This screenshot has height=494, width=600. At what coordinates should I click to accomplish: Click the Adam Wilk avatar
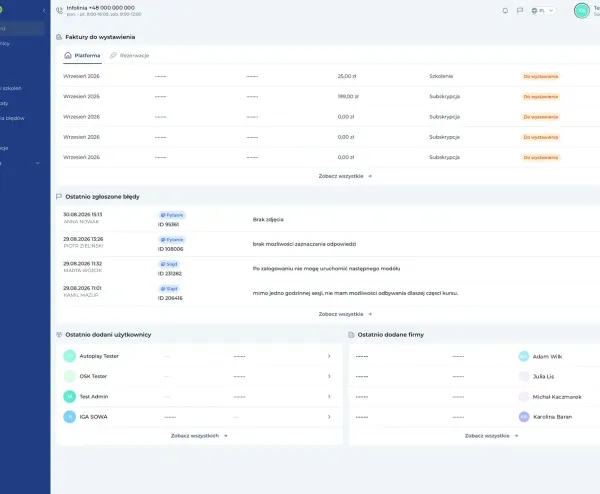point(524,357)
